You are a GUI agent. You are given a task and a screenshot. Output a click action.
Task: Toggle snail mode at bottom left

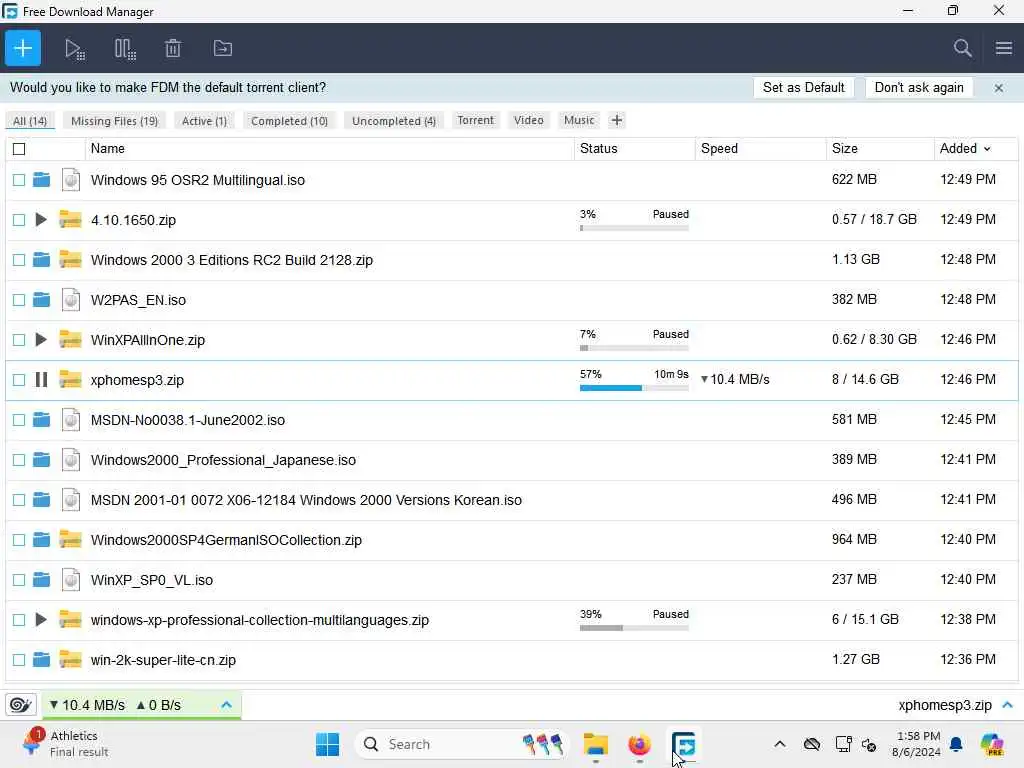[20, 705]
